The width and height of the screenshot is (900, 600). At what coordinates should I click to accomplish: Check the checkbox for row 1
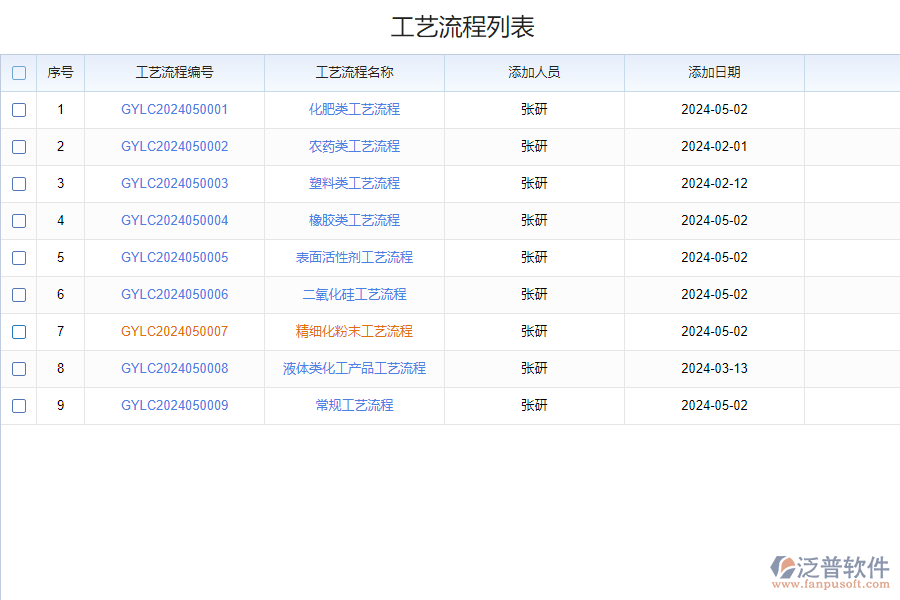[19, 110]
